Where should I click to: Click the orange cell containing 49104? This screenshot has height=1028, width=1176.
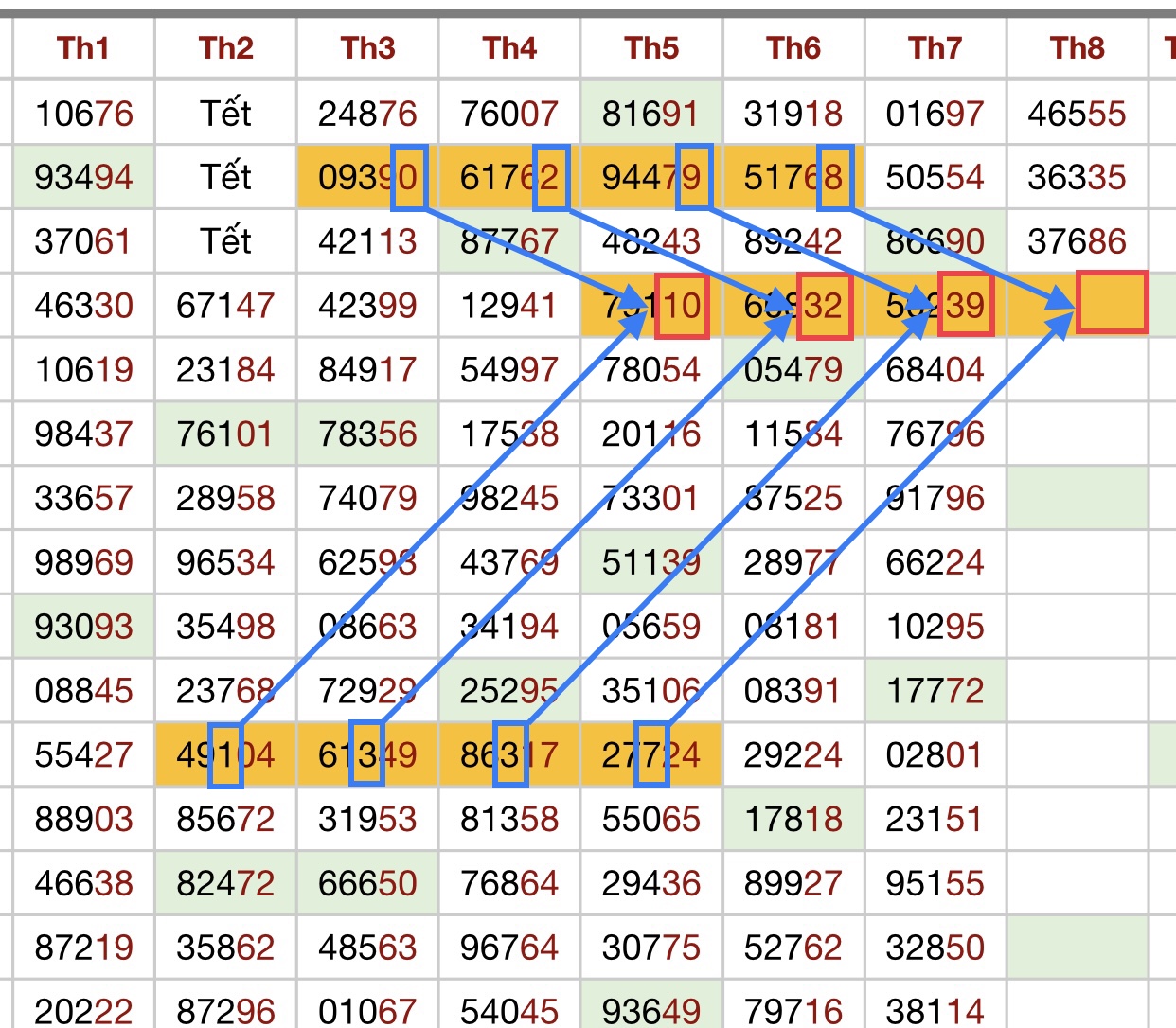point(225,755)
